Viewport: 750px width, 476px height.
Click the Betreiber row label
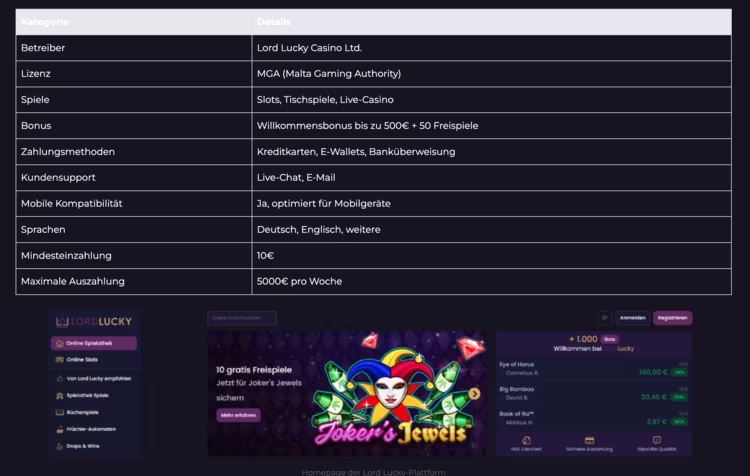coord(43,48)
